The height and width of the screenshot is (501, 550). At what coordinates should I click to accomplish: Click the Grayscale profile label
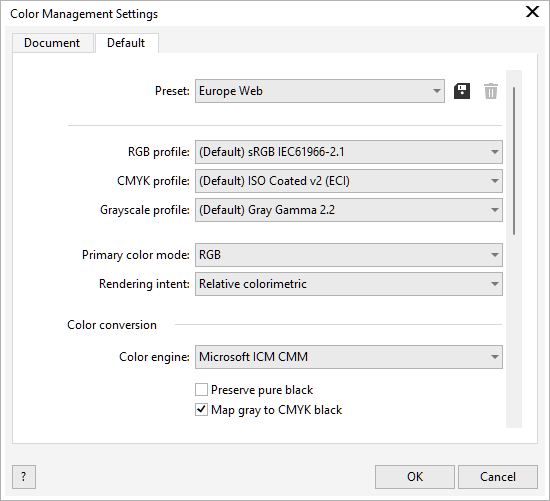pos(145,210)
